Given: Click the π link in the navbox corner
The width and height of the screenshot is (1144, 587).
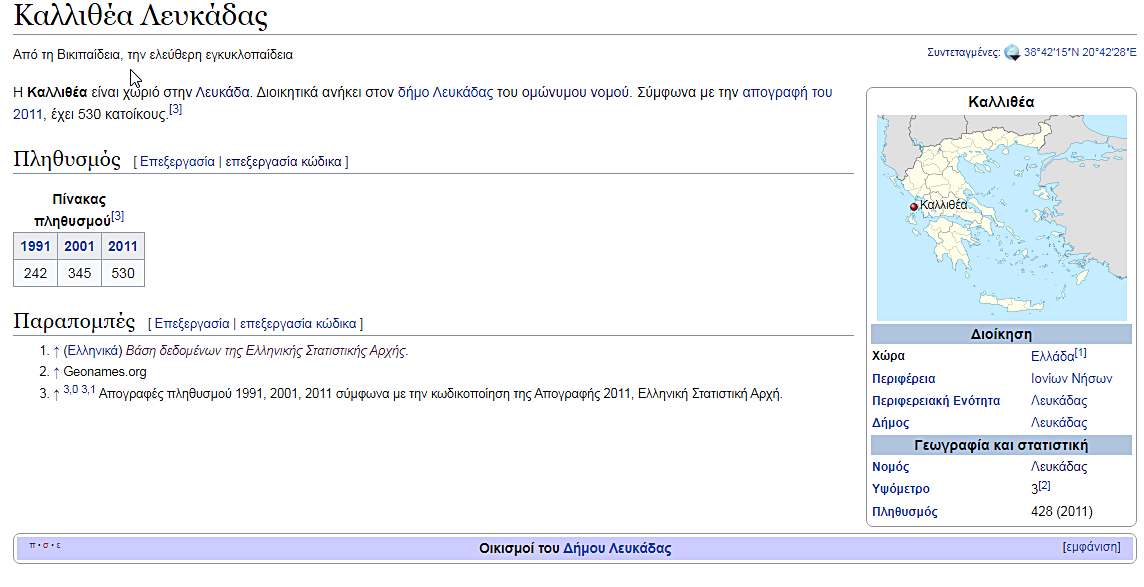Looking at the screenshot, I should point(33,546).
